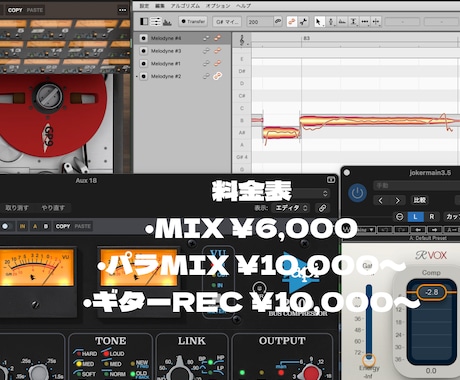The image size is (460, 380).
Task: Click 比較 compare button in jokermain3.5
Action: 420,200
